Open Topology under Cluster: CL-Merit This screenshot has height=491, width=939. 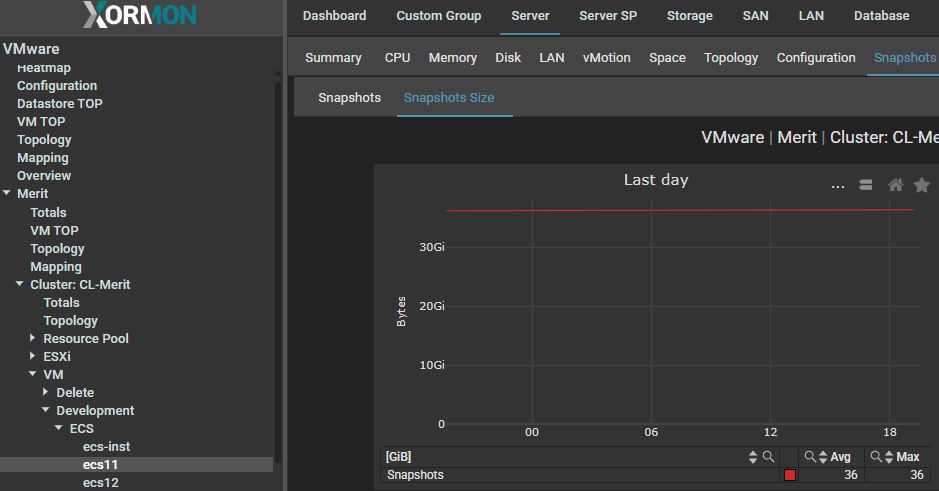click(x=70, y=320)
